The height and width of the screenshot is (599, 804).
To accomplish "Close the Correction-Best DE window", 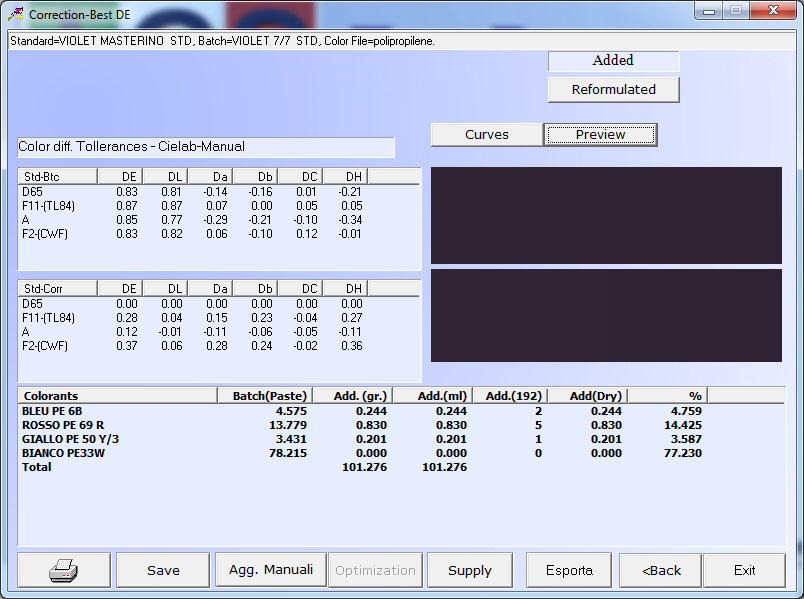I will click(773, 11).
